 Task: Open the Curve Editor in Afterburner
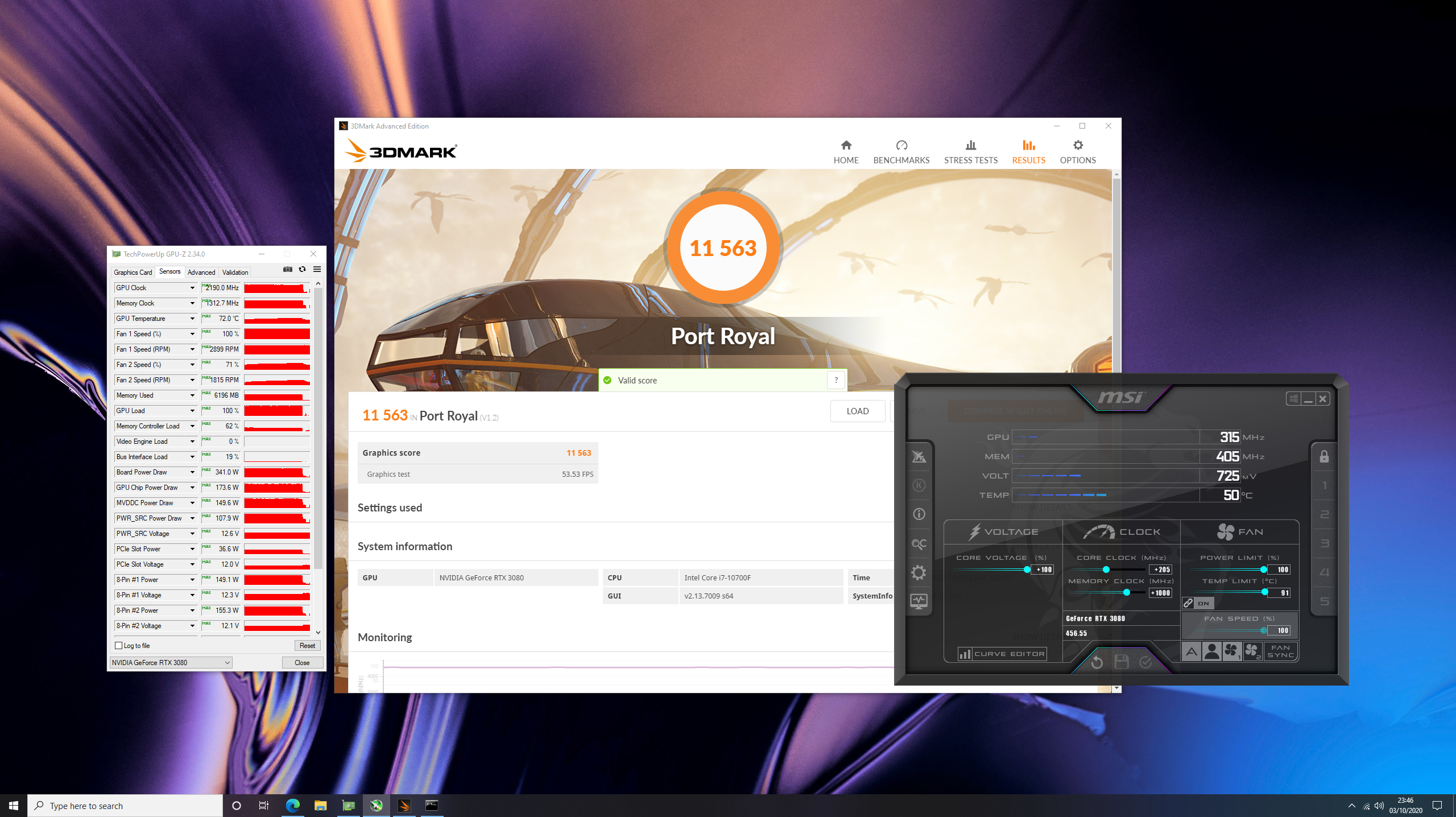(x=1003, y=654)
